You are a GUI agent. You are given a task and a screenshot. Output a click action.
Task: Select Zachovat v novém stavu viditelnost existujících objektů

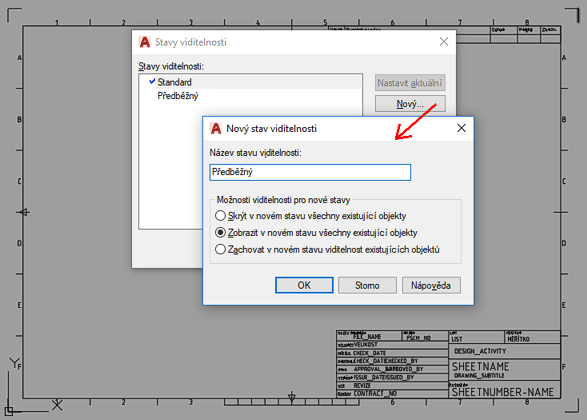220,249
